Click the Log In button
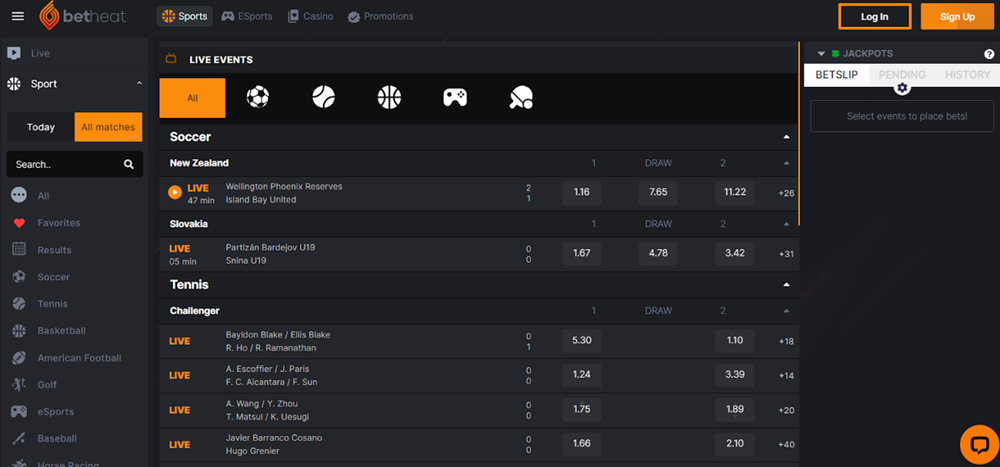This screenshot has width=1000, height=467. tap(874, 16)
